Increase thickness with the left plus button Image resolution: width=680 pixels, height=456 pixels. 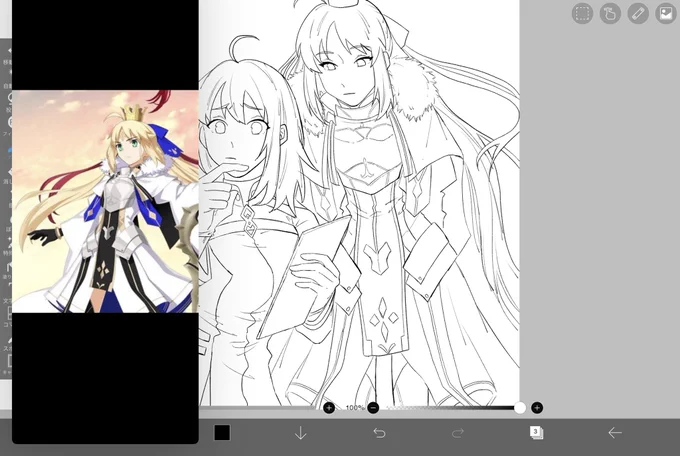pyautogui.click(x=329, y=408)
